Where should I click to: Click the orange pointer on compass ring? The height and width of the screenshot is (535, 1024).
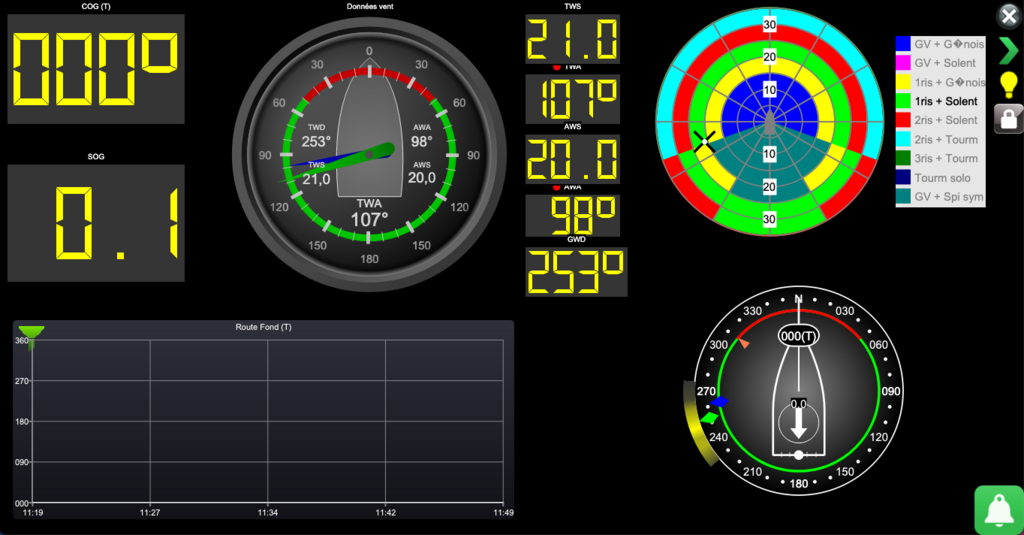[743, 343]
